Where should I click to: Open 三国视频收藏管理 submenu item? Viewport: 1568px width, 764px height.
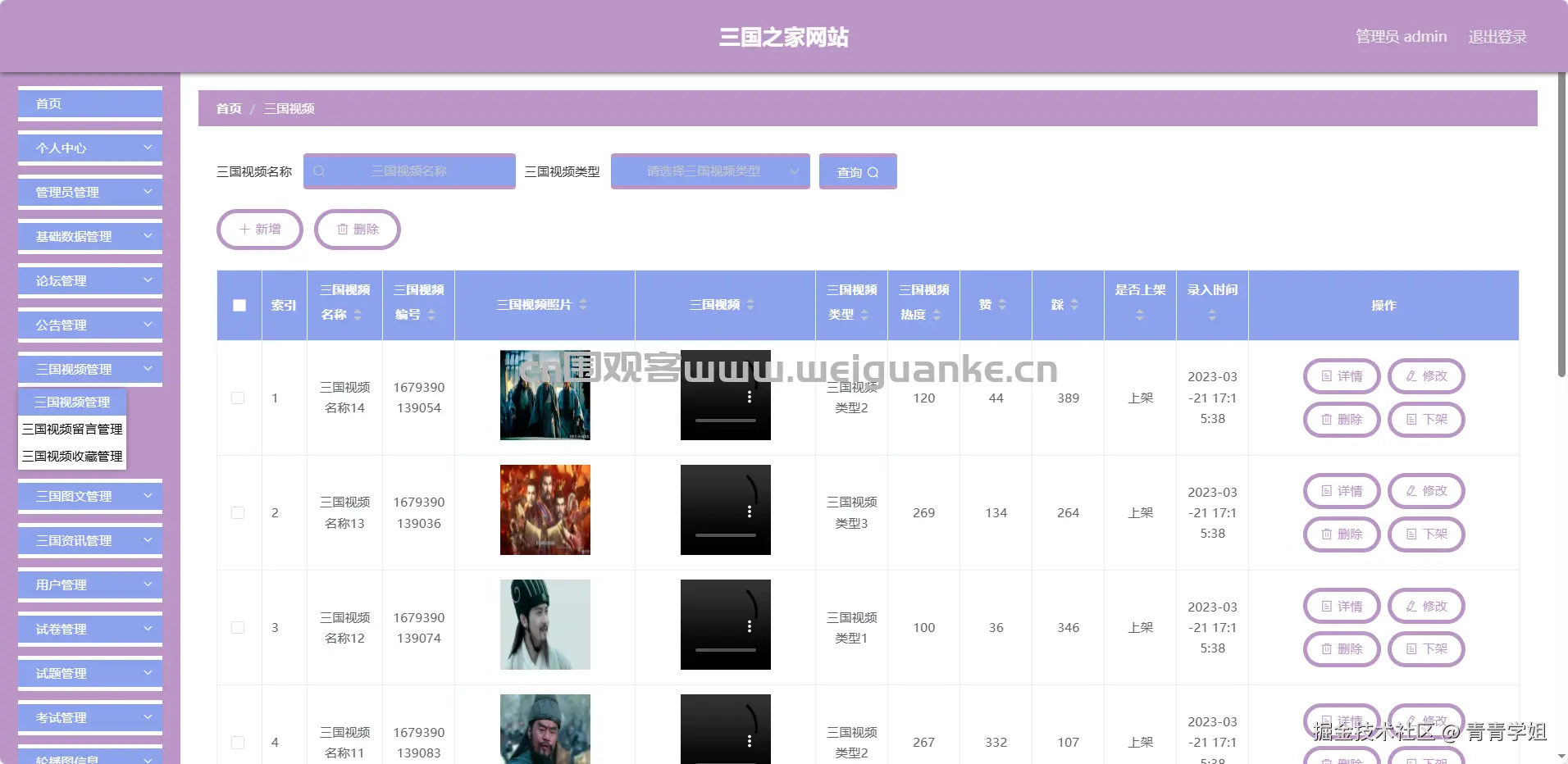[72, 456]
